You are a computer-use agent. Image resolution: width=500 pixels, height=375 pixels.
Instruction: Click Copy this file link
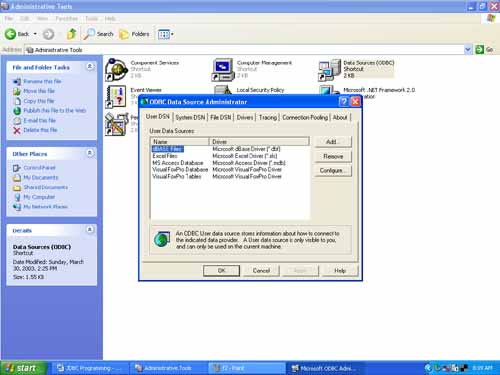[x=39, y=101]
